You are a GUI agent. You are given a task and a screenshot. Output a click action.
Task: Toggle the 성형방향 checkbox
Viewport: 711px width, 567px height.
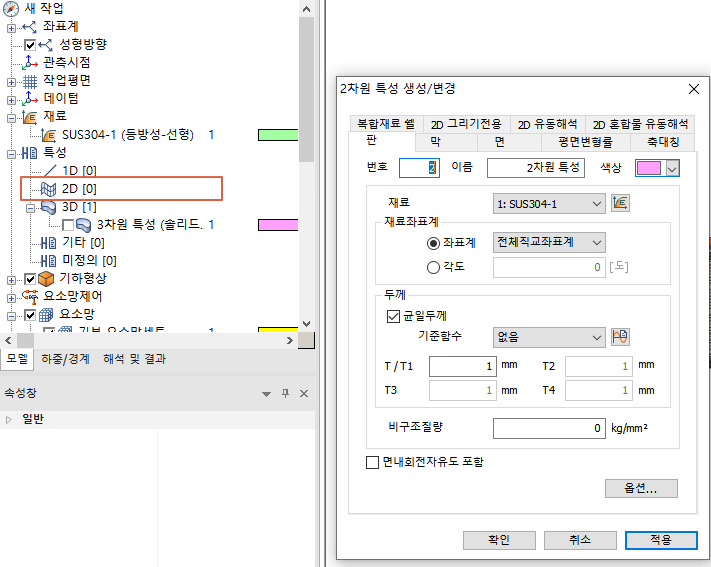click(x=30, y=45)
